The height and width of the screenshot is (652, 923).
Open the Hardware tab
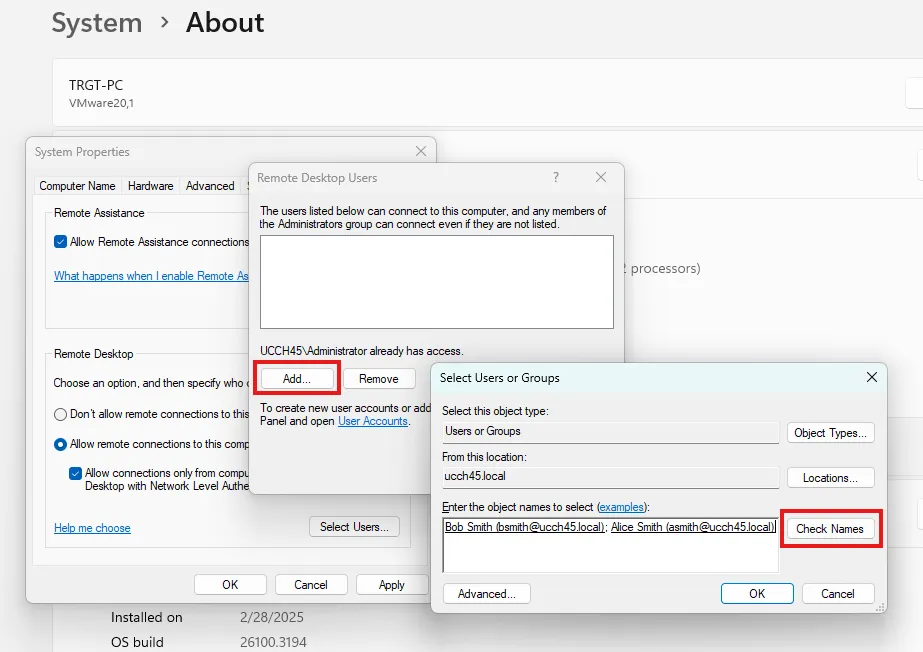click(150, 186)
